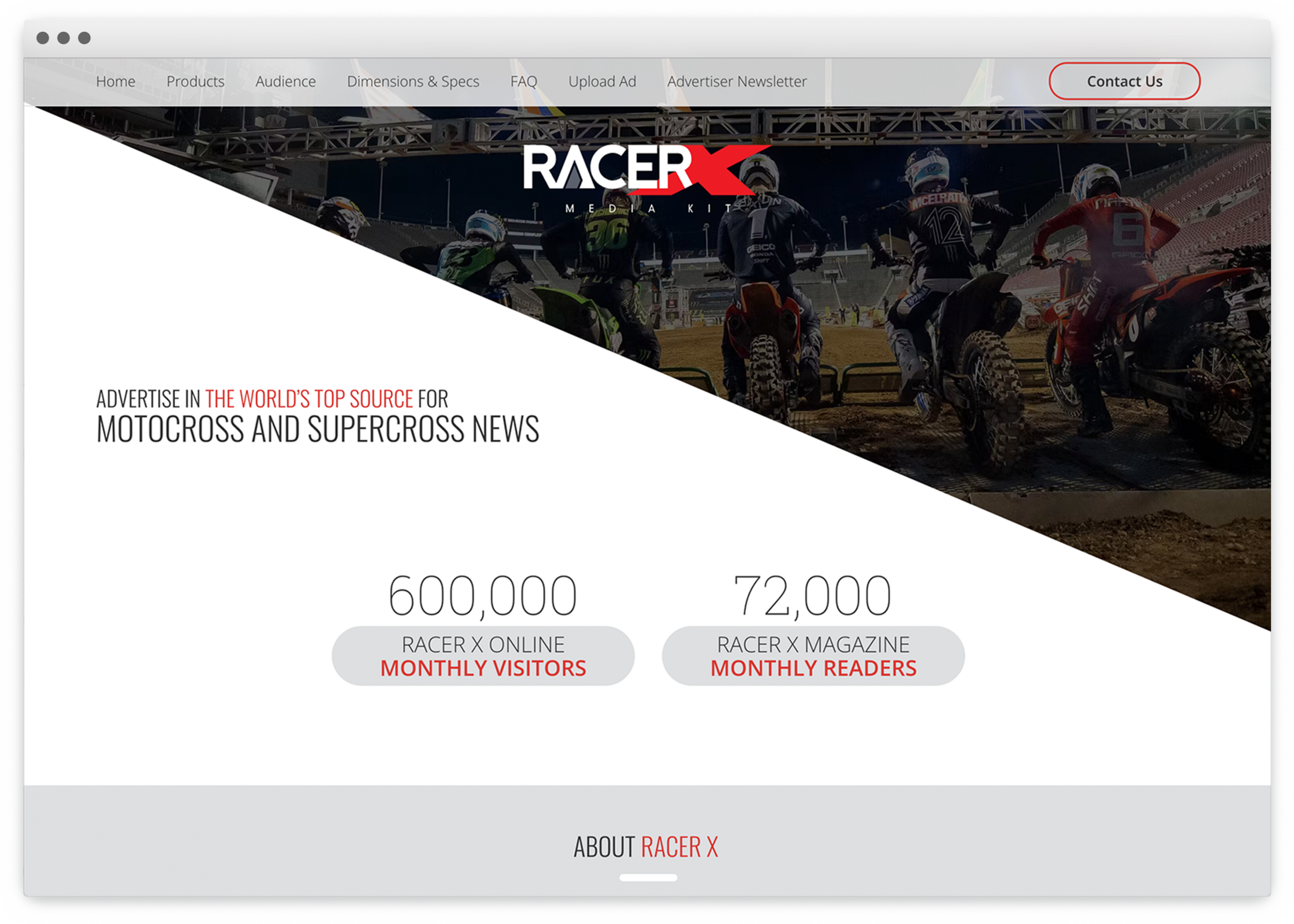The height and width of the screenshot is (924, 1294).
Task: Click the About Racer X heading
Action: click(646, 847)
